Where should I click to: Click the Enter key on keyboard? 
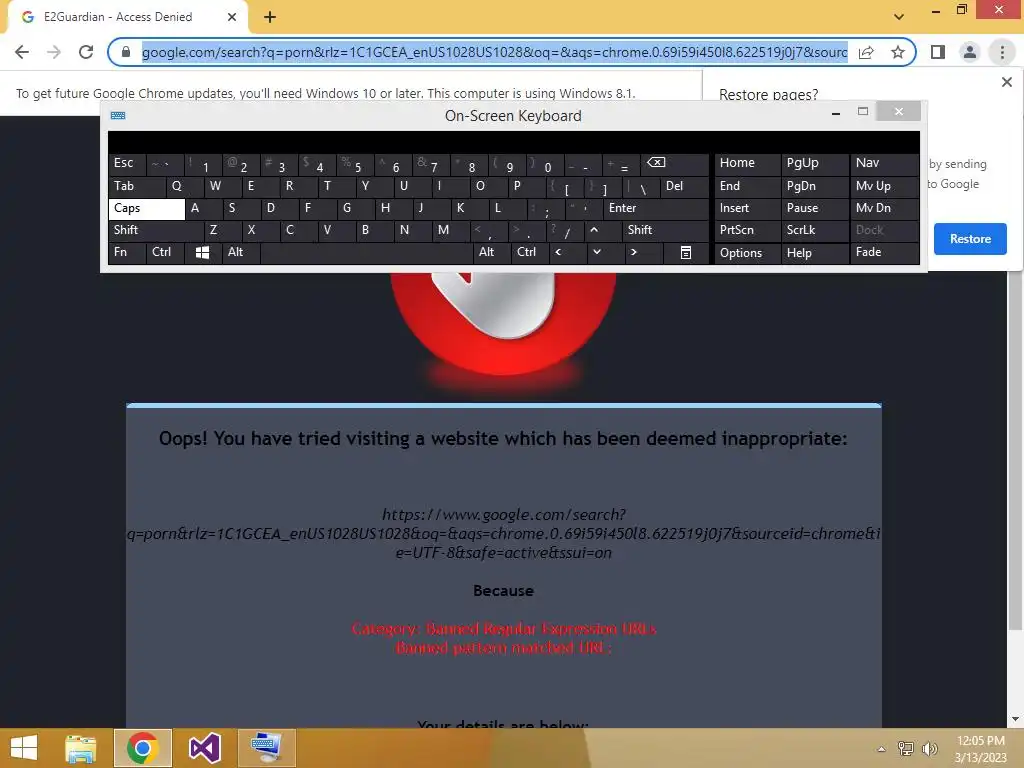[x=656, y=208]
